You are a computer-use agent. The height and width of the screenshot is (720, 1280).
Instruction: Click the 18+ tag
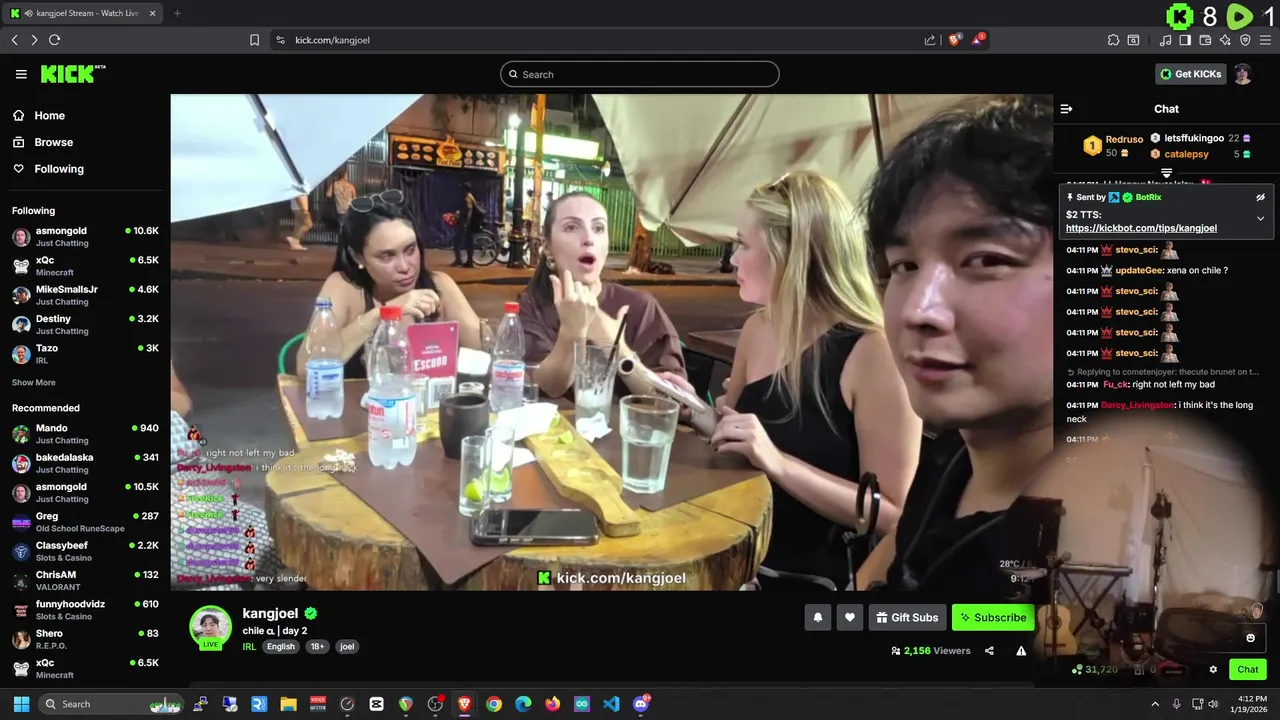coord(317,647)
